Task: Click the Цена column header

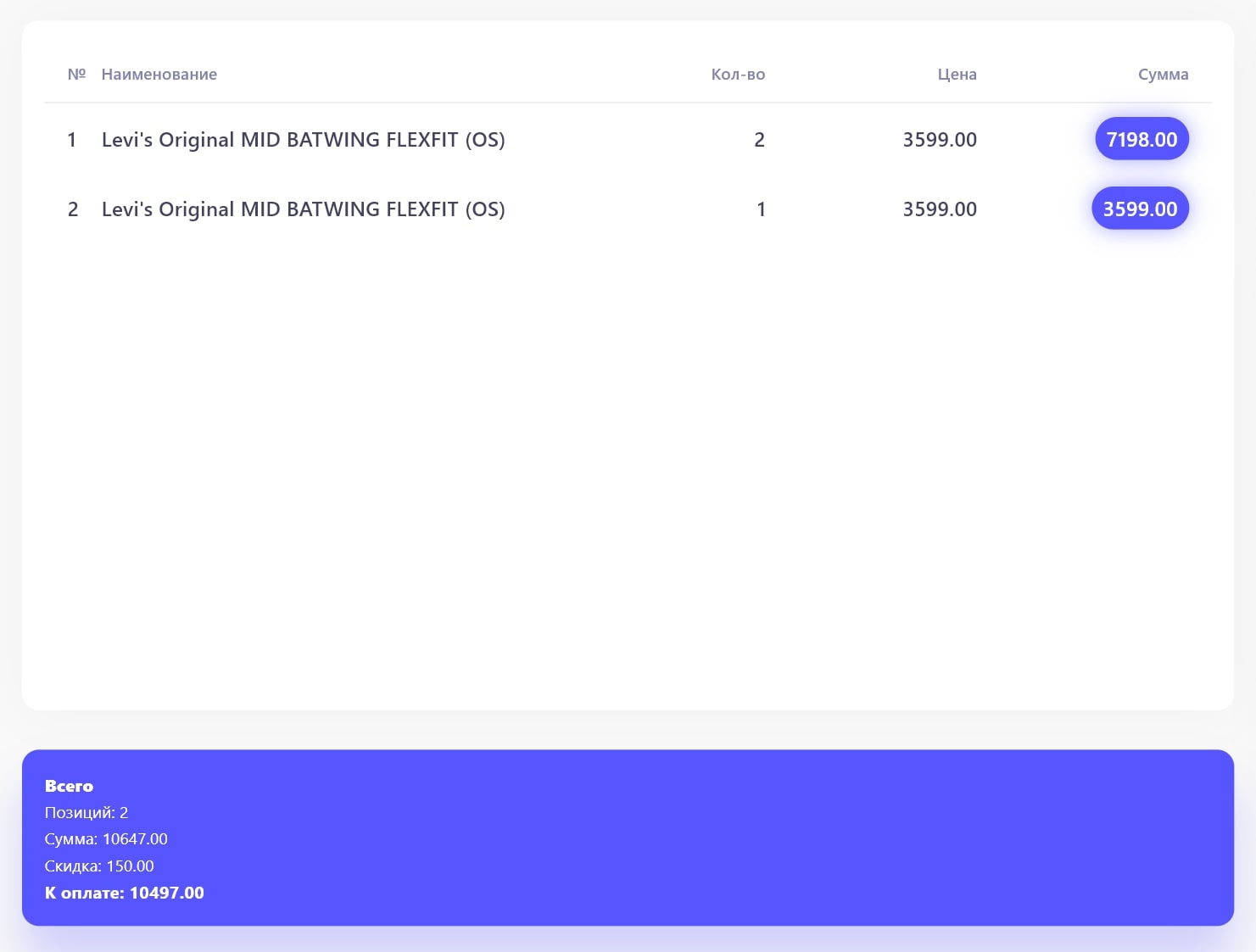Action: pyautogui.click(x=957, y=75)
